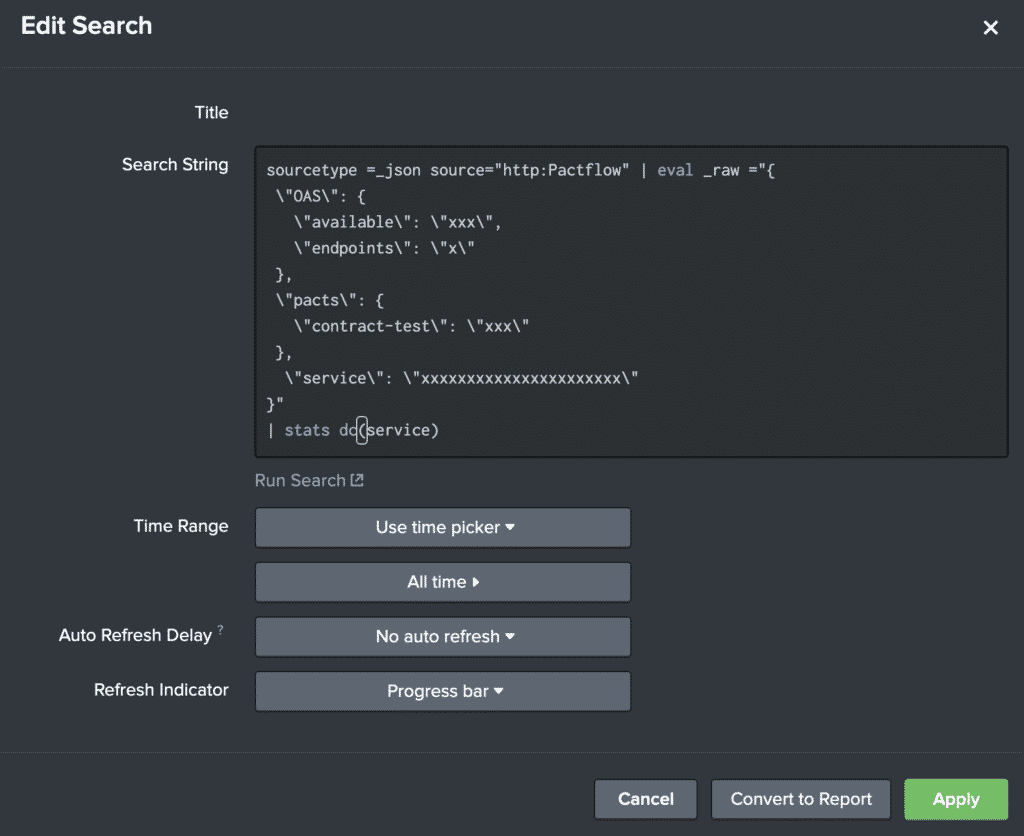Click the X to close Edit Search
This screenshot has height=836, width=1024.
pyautogui.click(x=990, y=27)
